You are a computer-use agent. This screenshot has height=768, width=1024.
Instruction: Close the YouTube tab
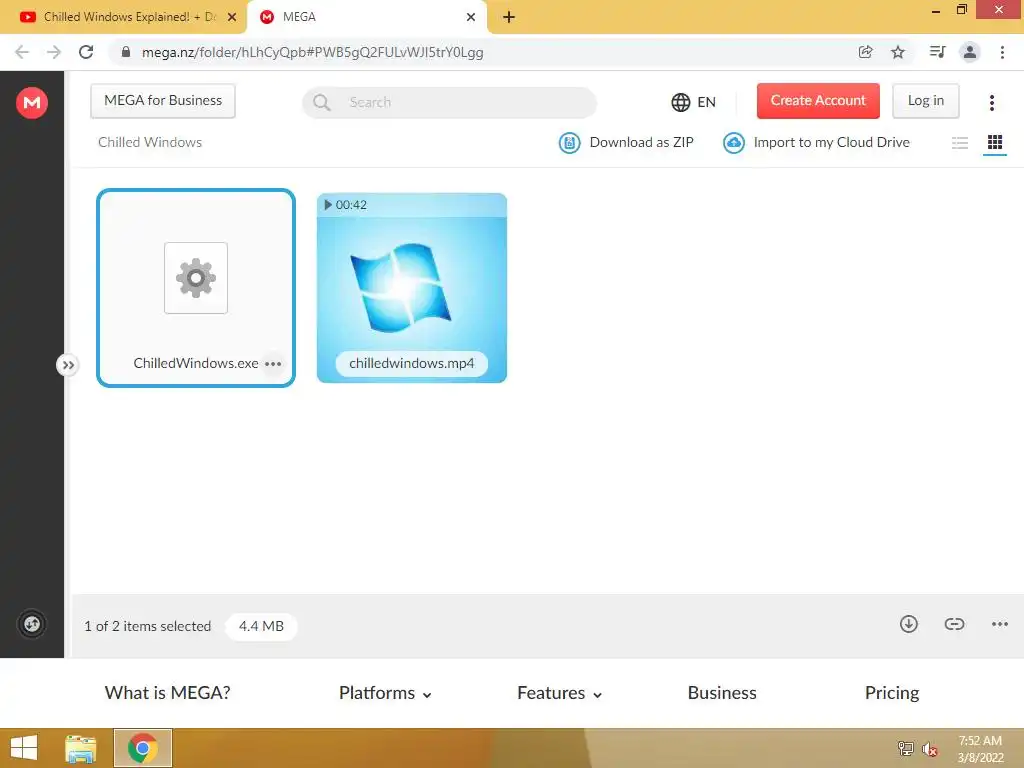click(x=232, y=18)
